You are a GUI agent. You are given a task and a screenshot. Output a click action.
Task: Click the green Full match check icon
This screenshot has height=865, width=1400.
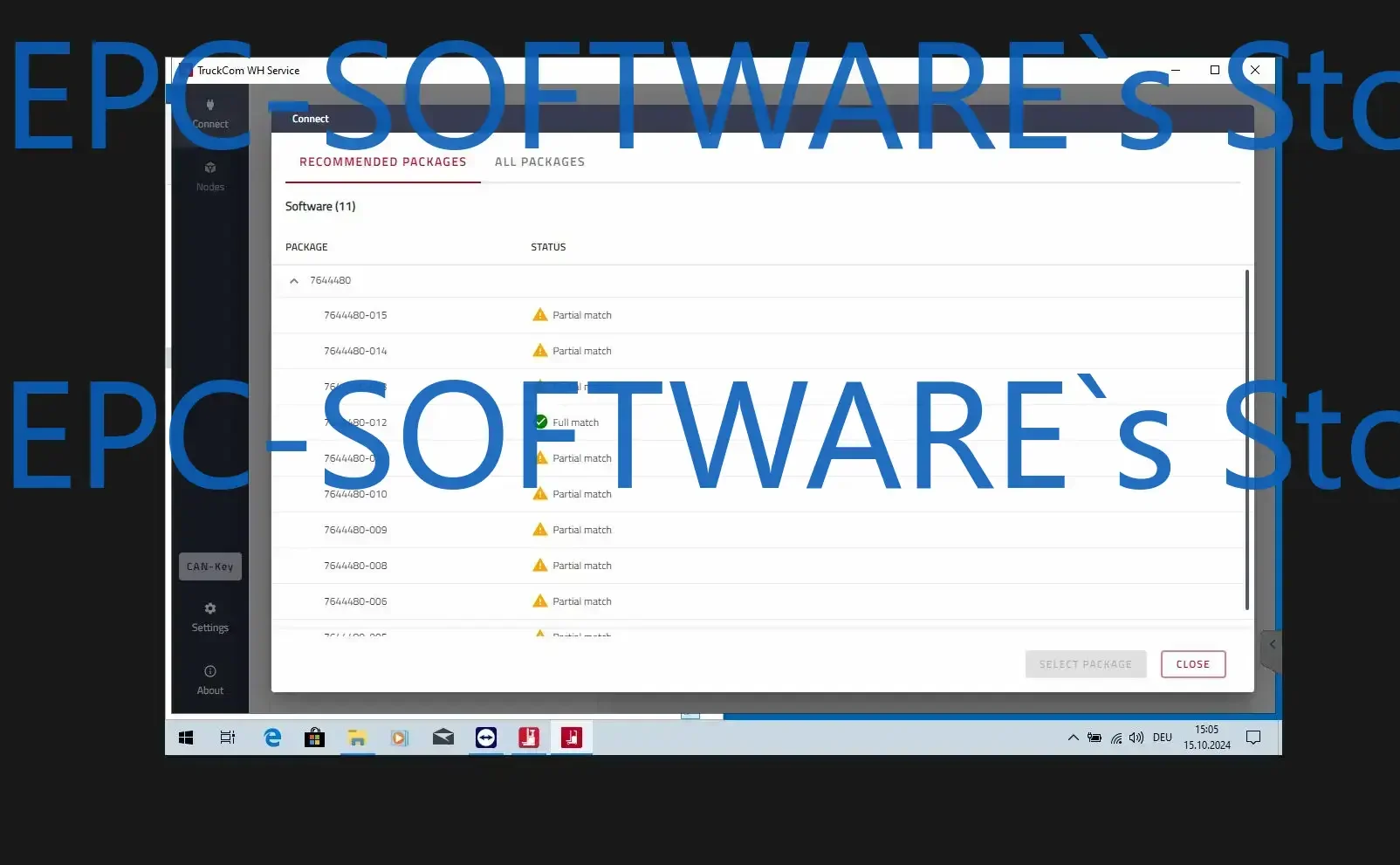541,422
